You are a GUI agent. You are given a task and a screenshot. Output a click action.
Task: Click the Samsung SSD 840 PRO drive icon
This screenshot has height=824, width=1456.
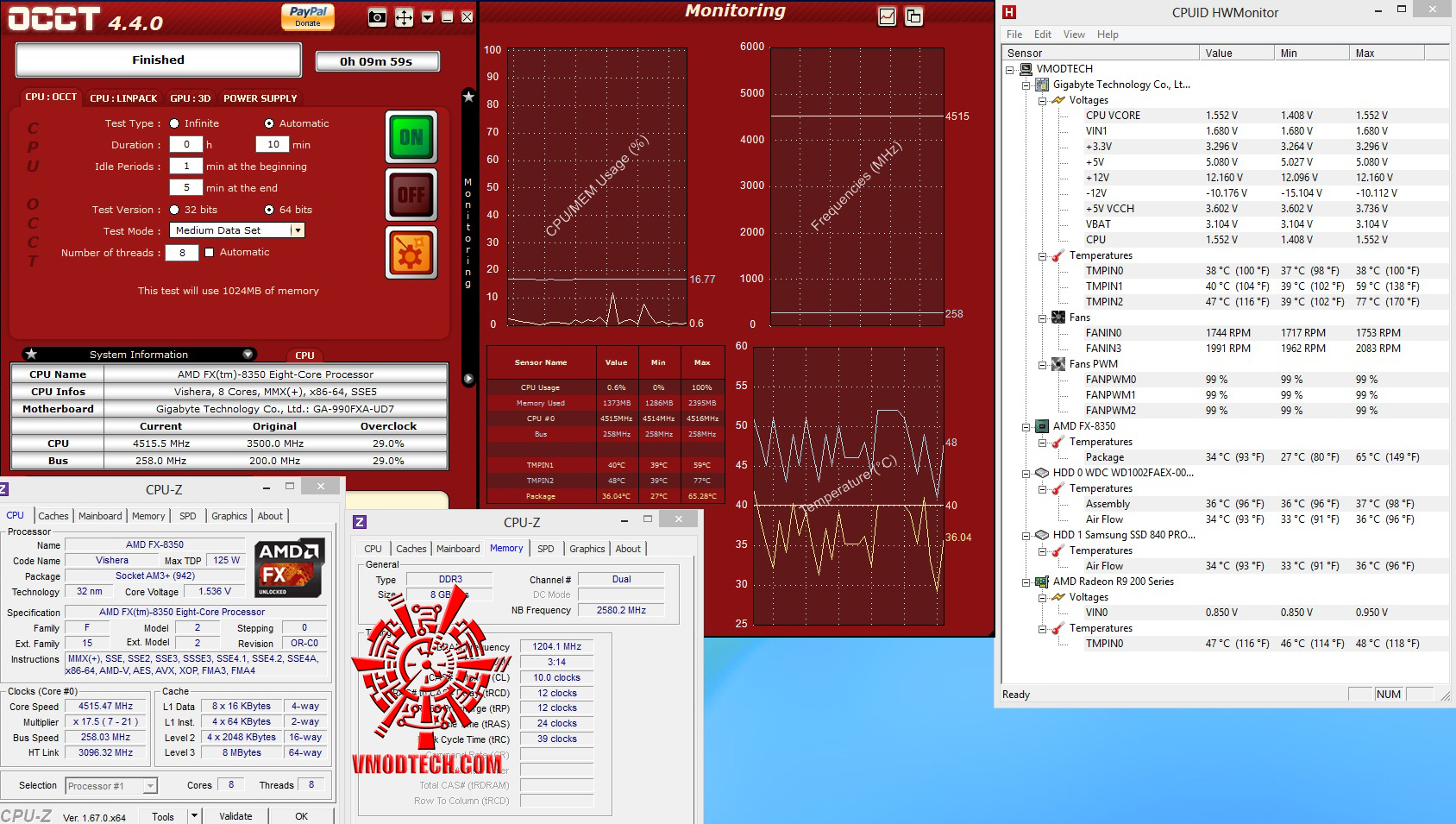(x=1042, y=535)
